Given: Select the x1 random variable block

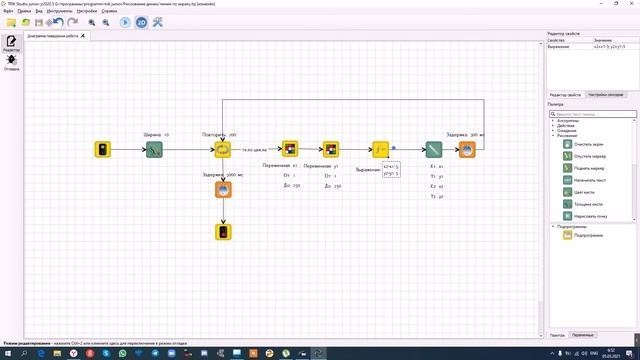Looking at the screenshot, I should (x=290, y=149).
